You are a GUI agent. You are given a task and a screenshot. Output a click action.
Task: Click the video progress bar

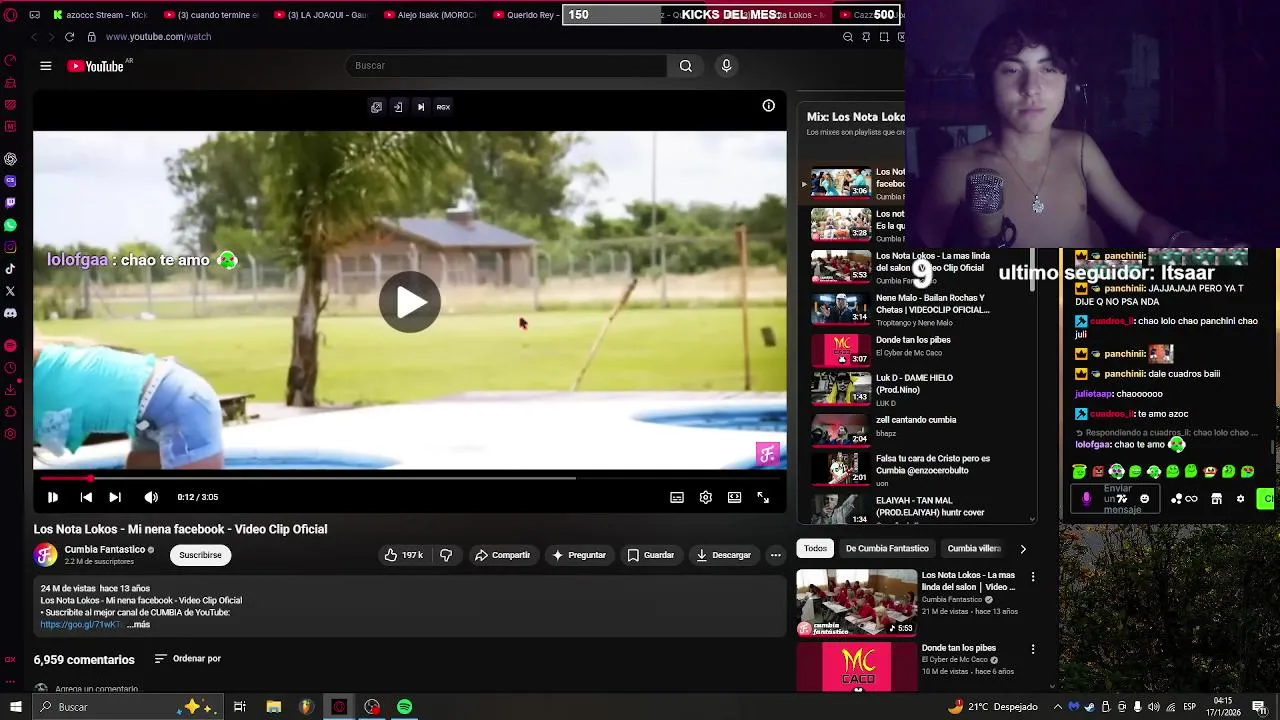coord(410,478)
